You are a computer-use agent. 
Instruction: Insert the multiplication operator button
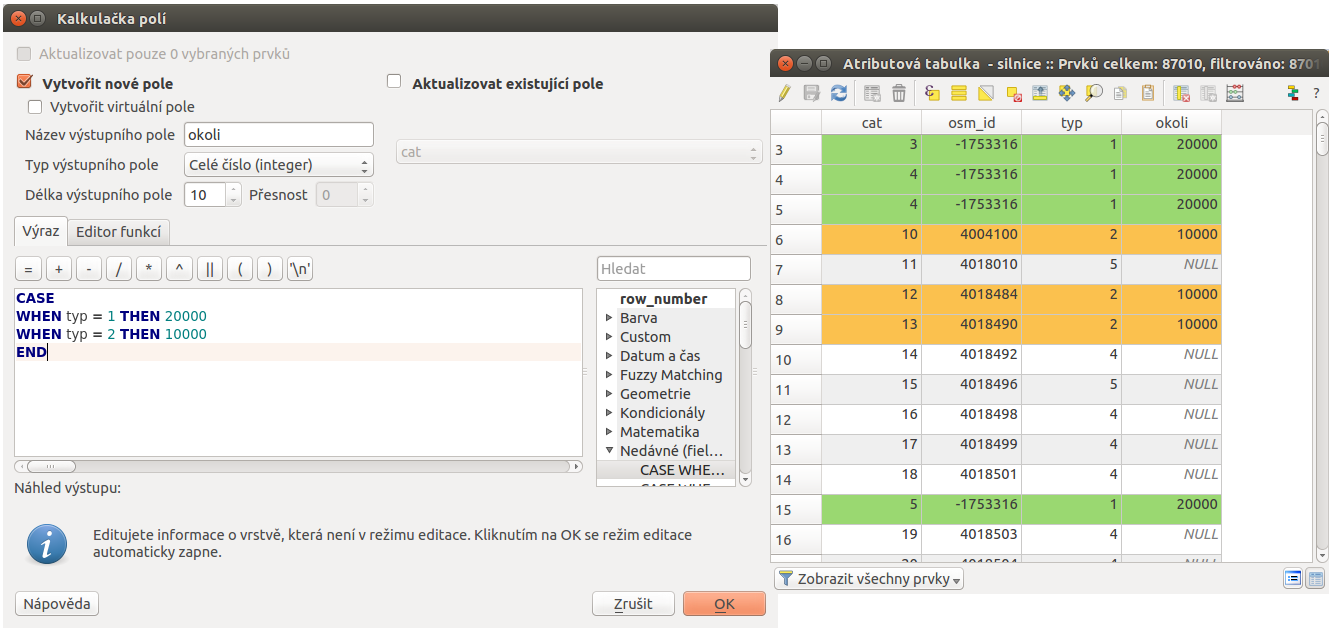point(149,269)
